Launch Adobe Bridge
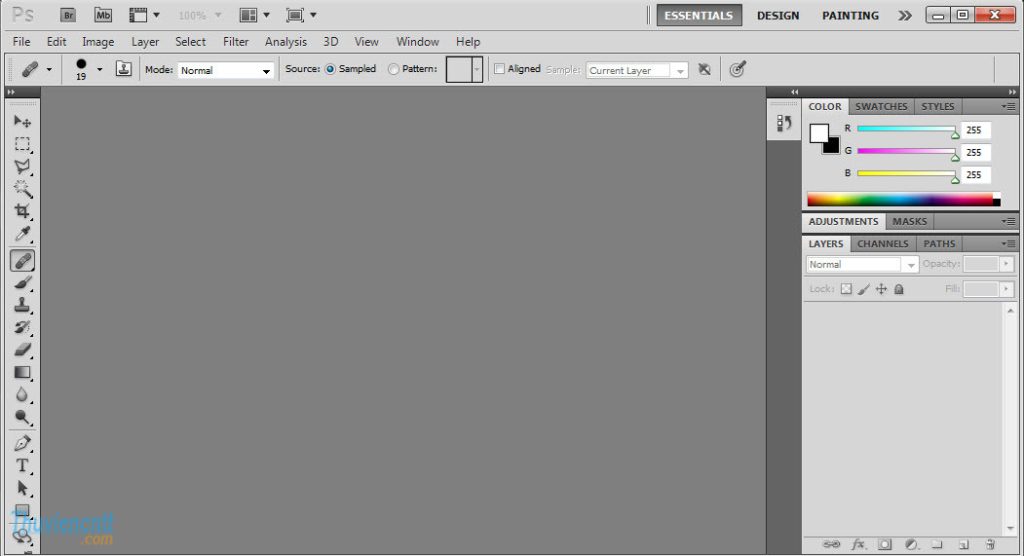This screenshot has width=1024, height=556. pos(68,15)
